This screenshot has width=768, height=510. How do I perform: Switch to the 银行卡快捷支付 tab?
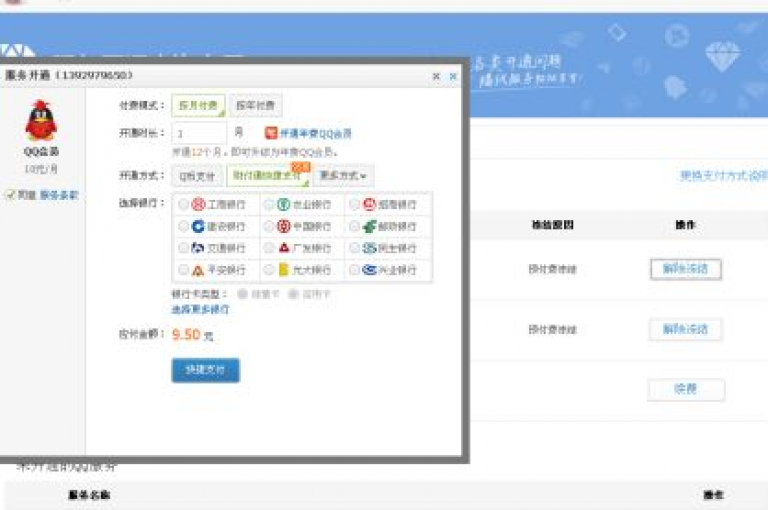pos(268,175)
